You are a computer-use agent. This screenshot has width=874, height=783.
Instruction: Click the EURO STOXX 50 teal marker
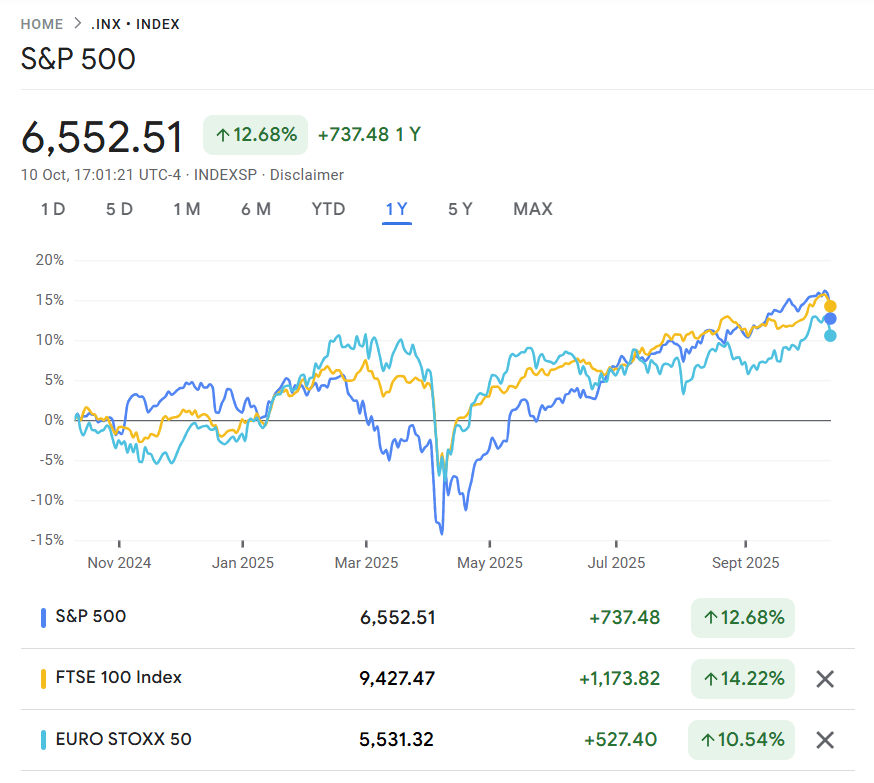[x=44, y=740]
